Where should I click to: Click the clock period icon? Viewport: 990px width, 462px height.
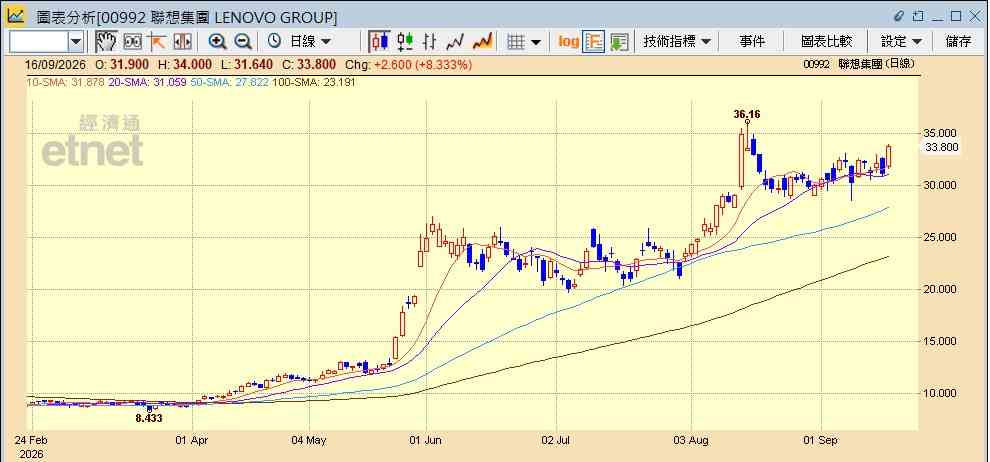(x=274, y=42)
